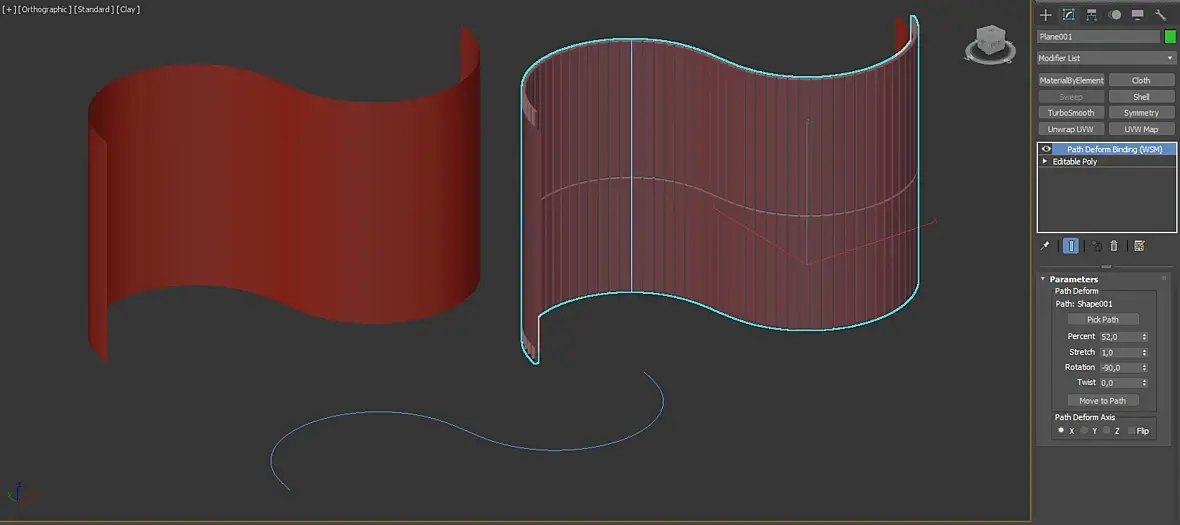This screenshot has height=525, width=1180.
Task: Click the green object color swatch
Action: point(1170,36)
